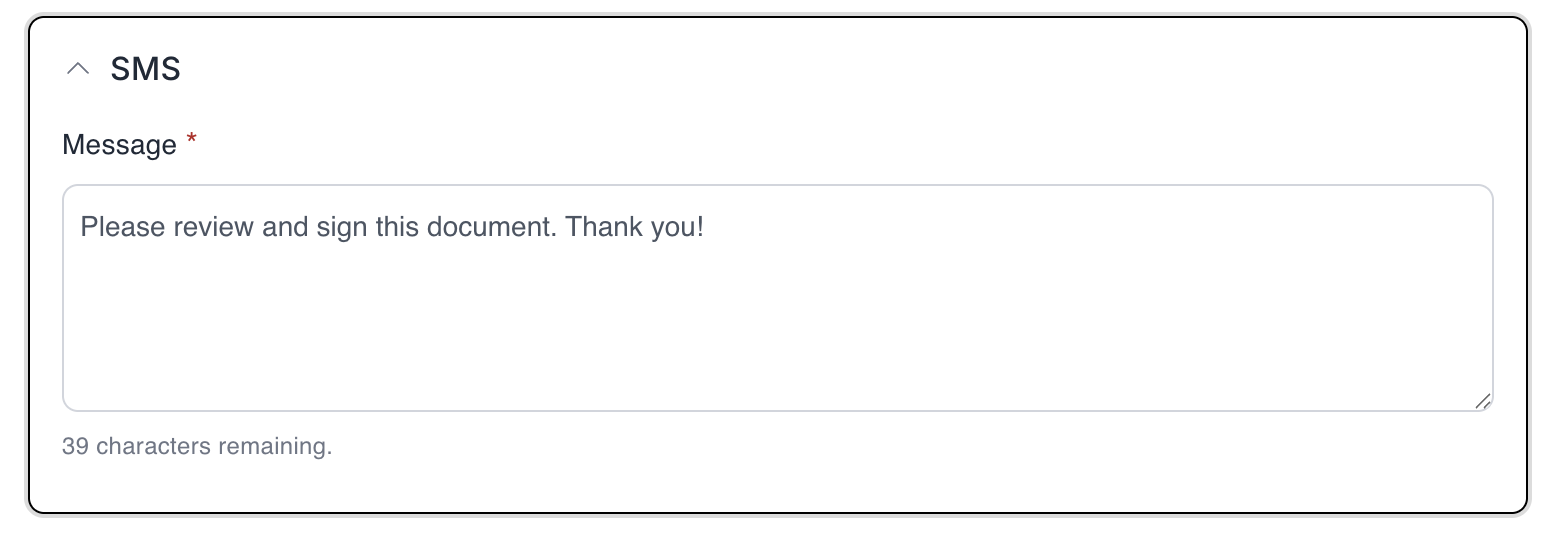Image resolution: width=1546 pixels, height=536 pixels.
Task: Click blank area right of SMS heading
Action: pos(800,69)
